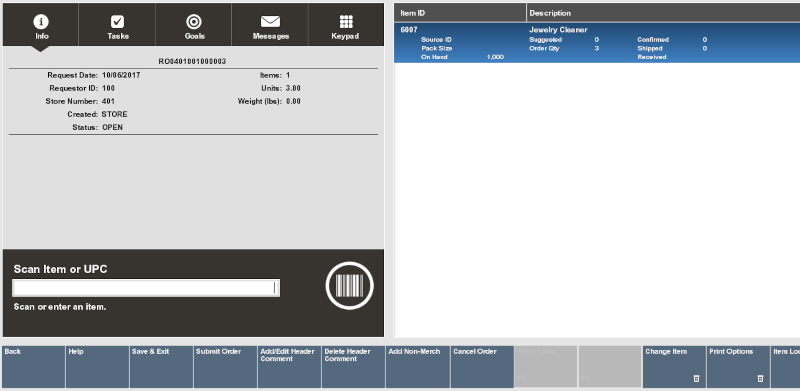Click Add/Edit Header Comment
The image size is (800, 391).
(289, 367)
